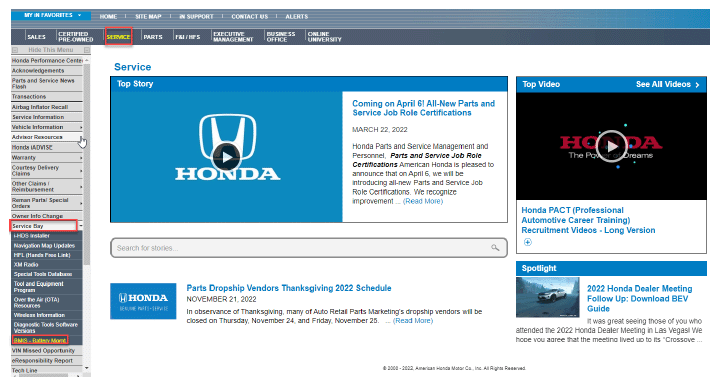The image size is (719, 386).
Task: Select the Parts tab
Action: pyautogui.click(x=153, y=37)
